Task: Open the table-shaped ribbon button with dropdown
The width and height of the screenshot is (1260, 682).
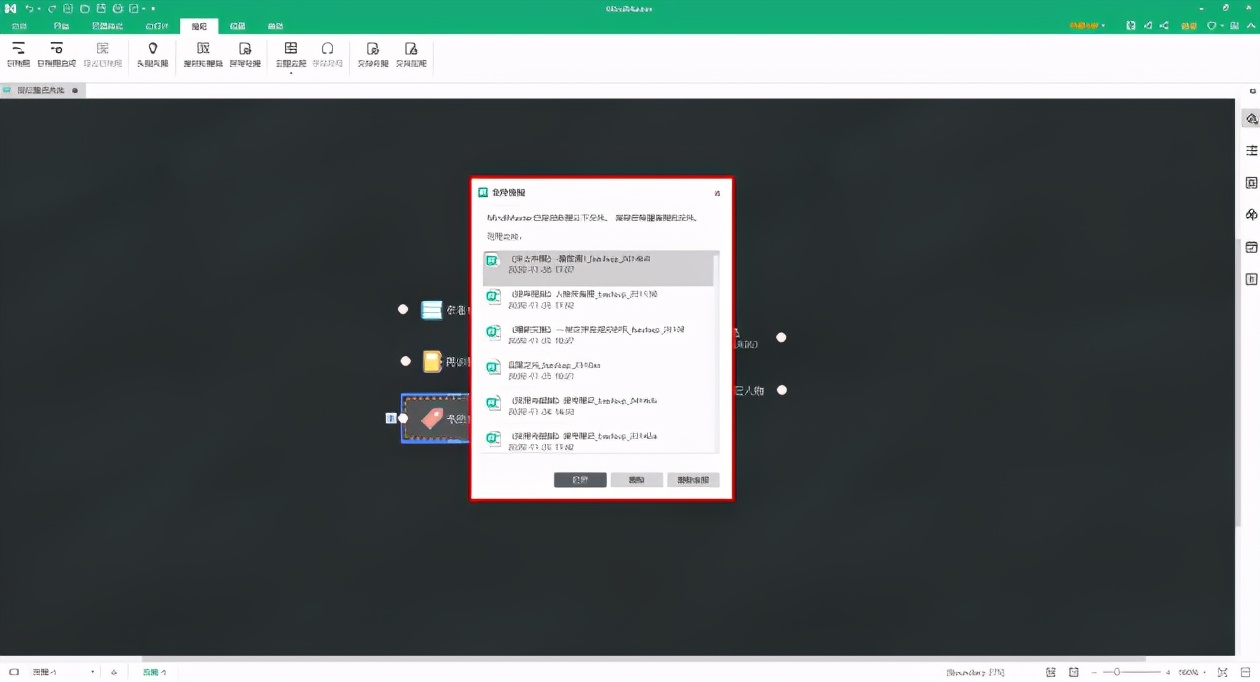Action: [291, 56]
